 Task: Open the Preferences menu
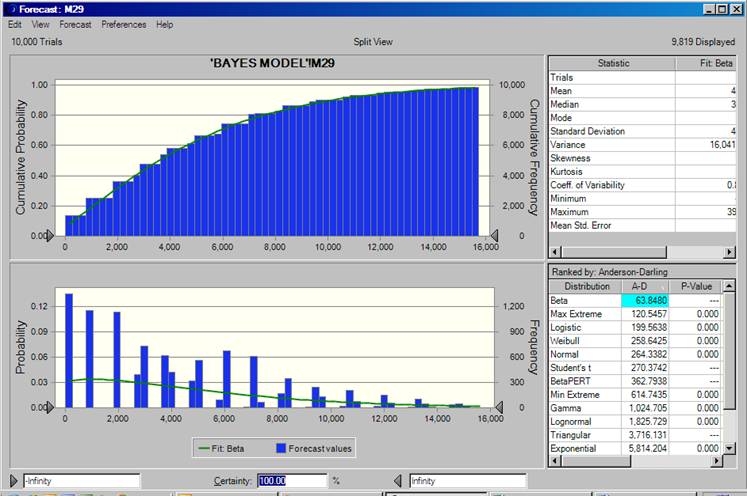click(123, 24)
